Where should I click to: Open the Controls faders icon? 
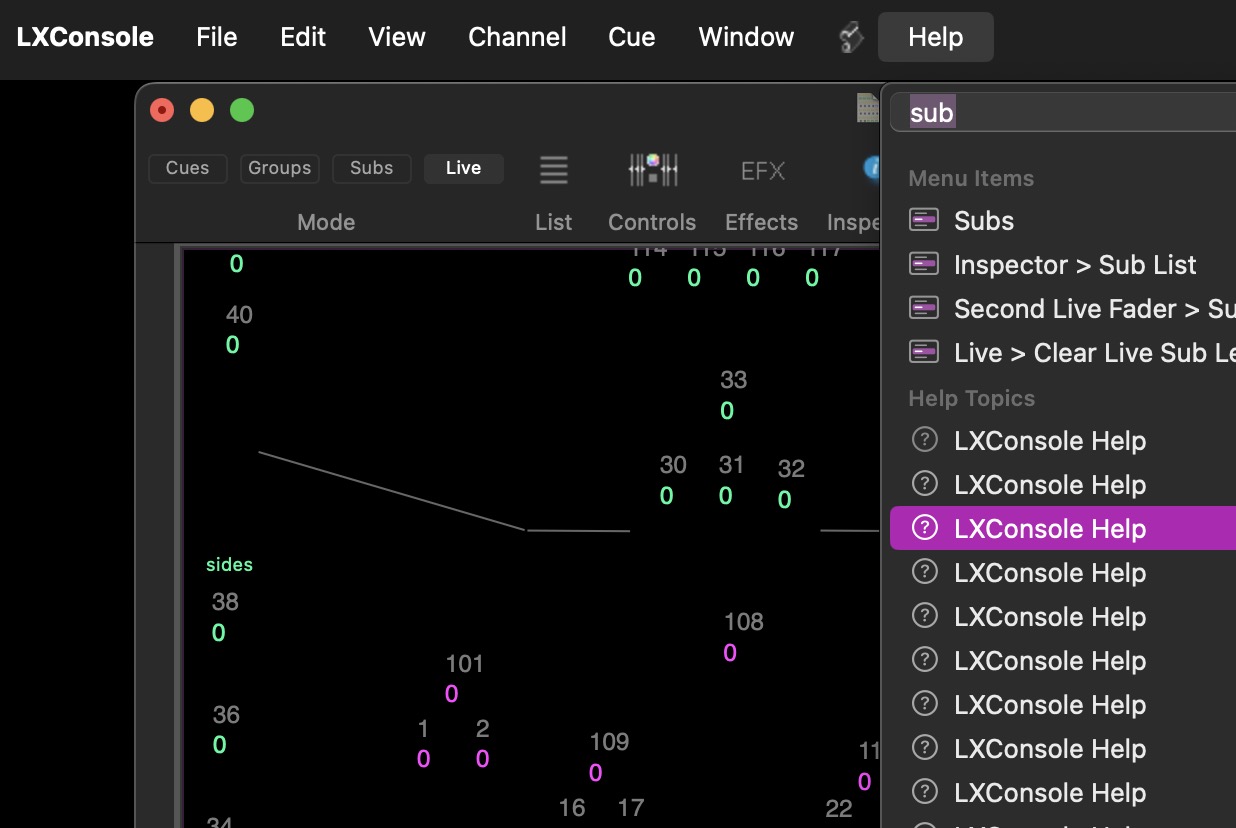tap(653, 169)
